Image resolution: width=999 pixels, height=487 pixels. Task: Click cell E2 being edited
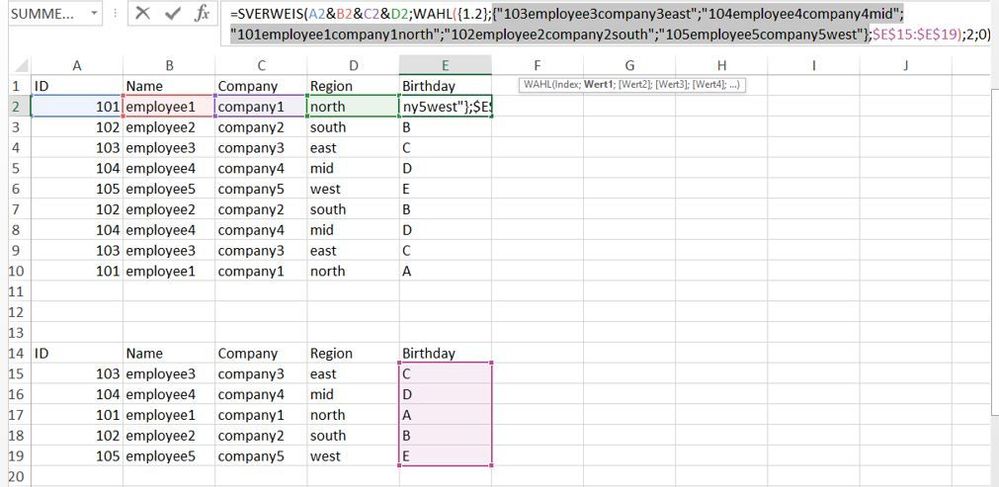[445, 106]
